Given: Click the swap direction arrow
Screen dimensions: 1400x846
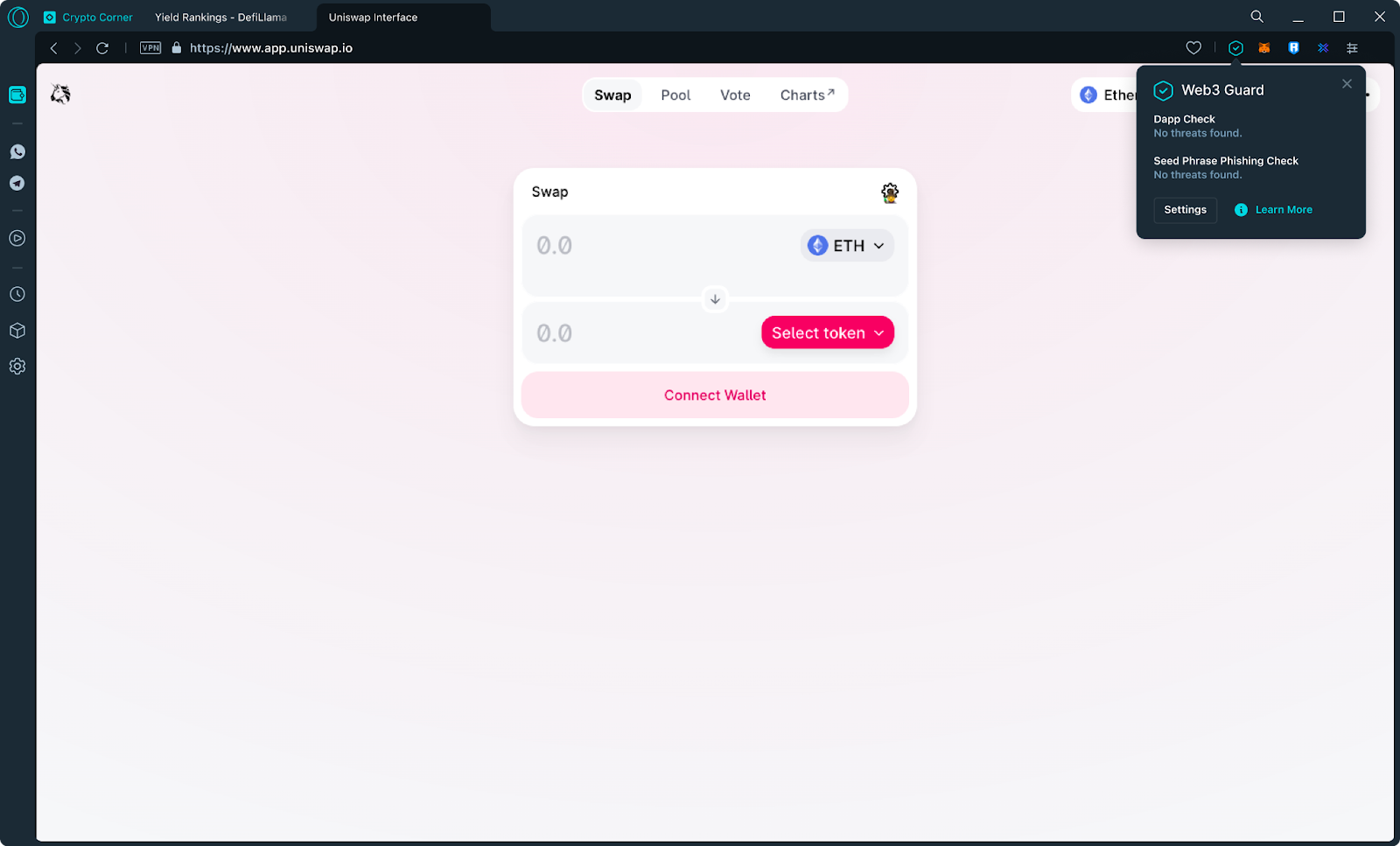Looking at the screenshot, I should pos(715,299).
